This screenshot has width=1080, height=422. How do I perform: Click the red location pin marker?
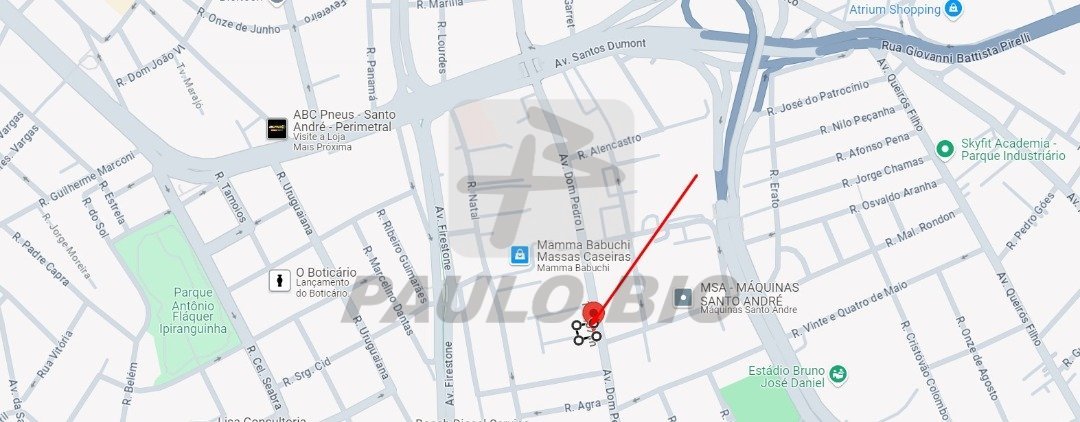coord(593,314)
